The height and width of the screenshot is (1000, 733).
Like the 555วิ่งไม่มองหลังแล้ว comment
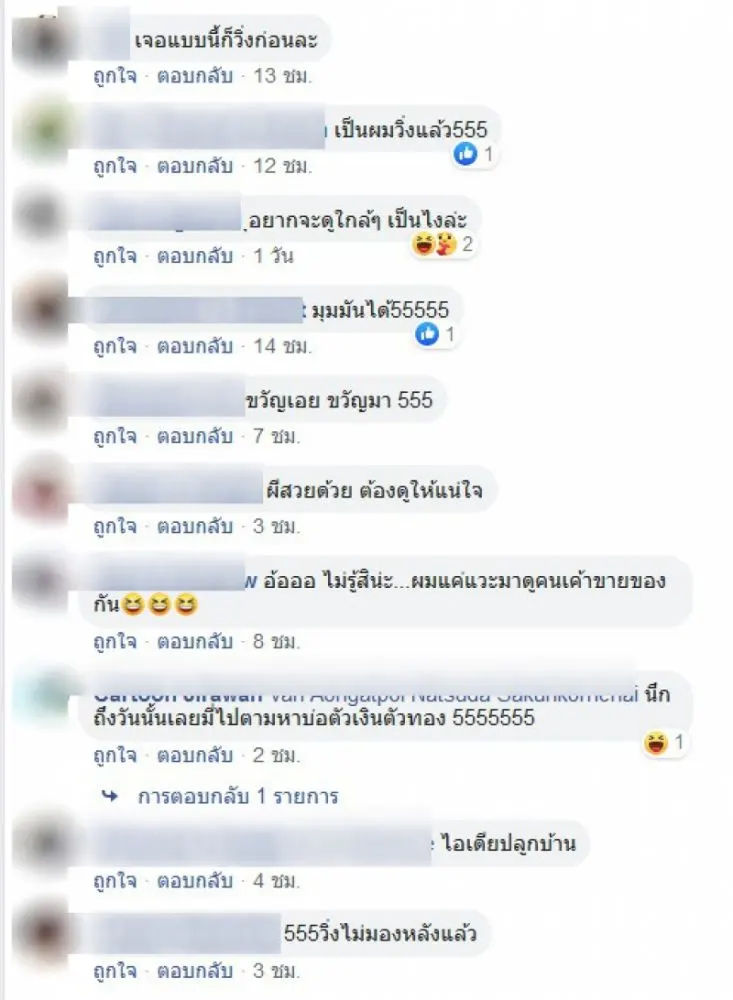[115, 971]
